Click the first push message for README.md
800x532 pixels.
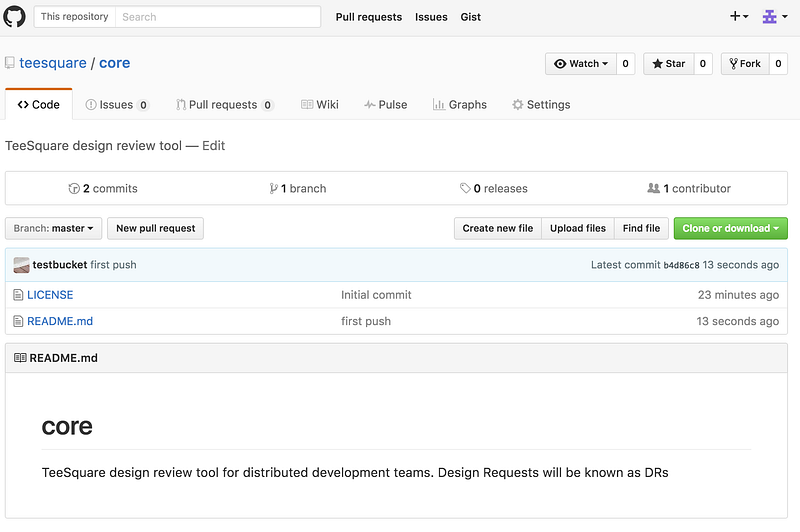pos(366,321)
